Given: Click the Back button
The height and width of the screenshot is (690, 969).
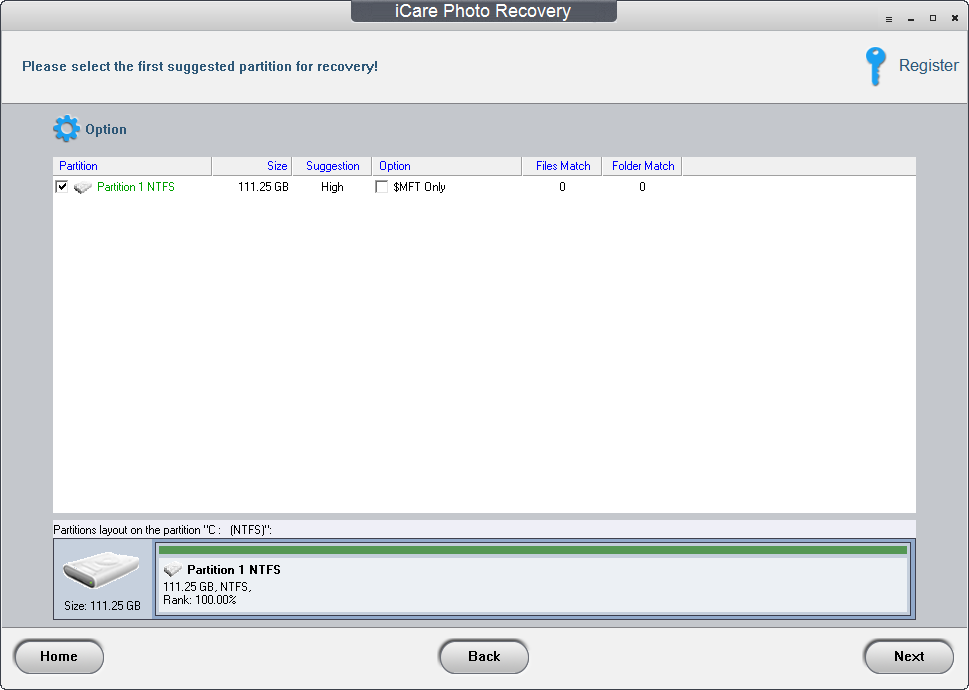Looking at the screenshot, I should click(x=484, y=656).
